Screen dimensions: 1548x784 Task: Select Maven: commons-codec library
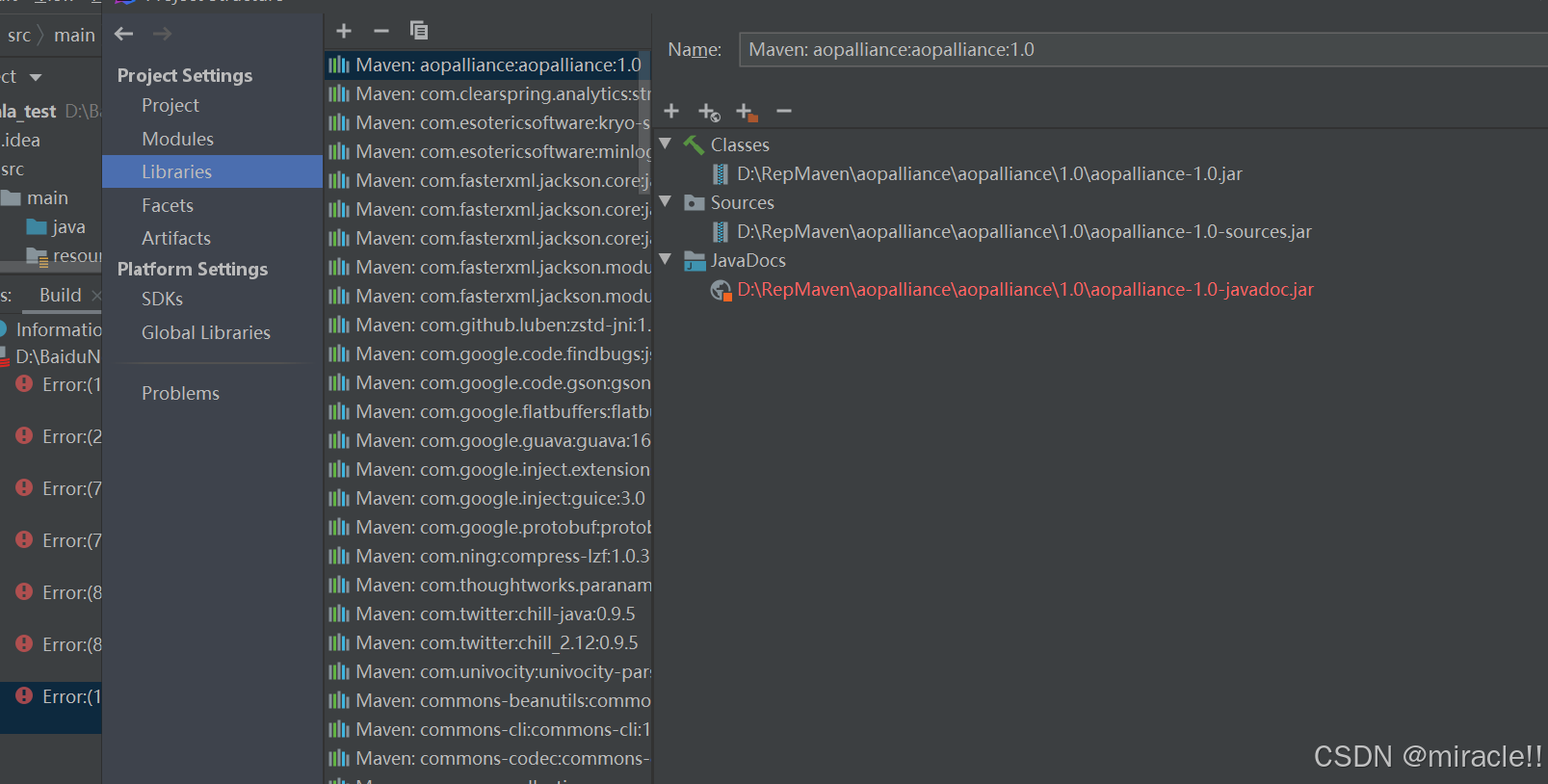[x=488, y=758]
